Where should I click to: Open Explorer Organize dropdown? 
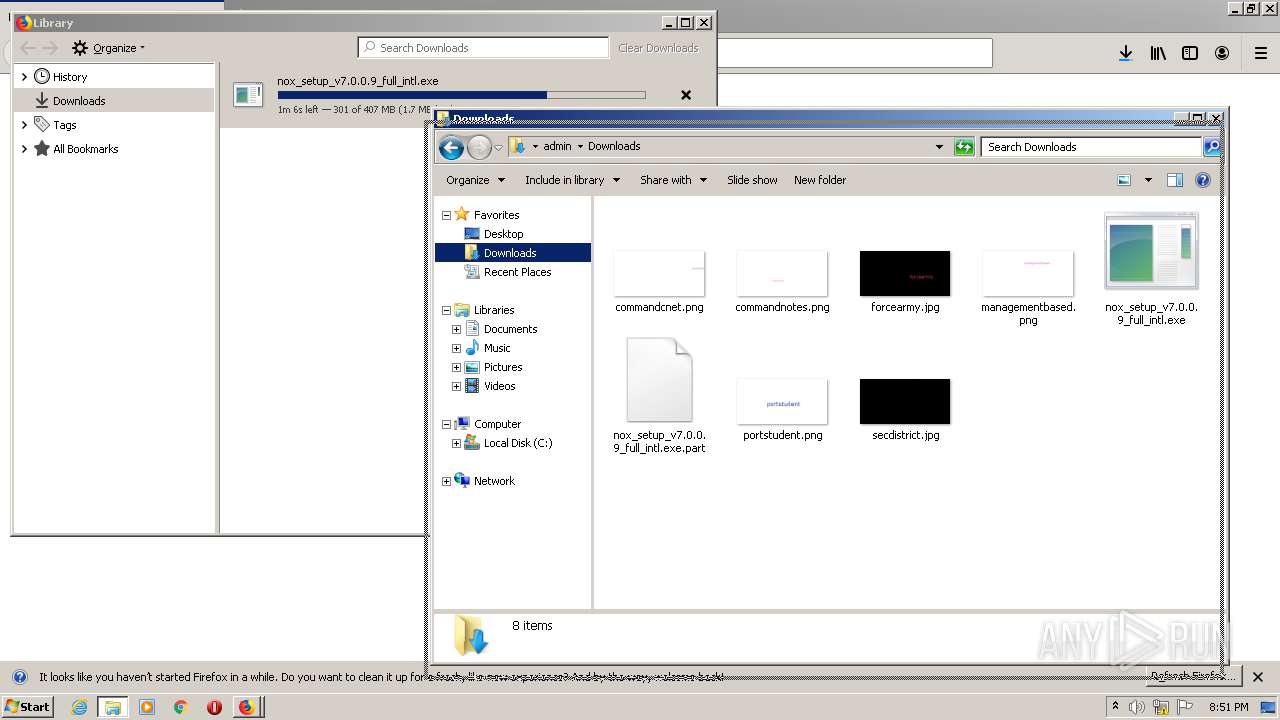pos(475,180)
